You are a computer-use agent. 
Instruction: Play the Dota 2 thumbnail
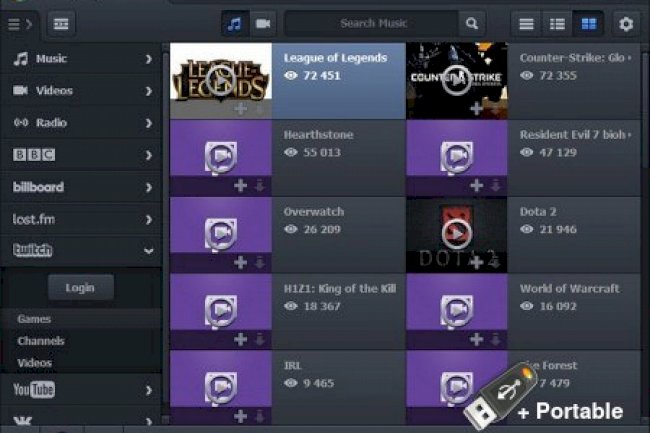[x=456, y=234]
